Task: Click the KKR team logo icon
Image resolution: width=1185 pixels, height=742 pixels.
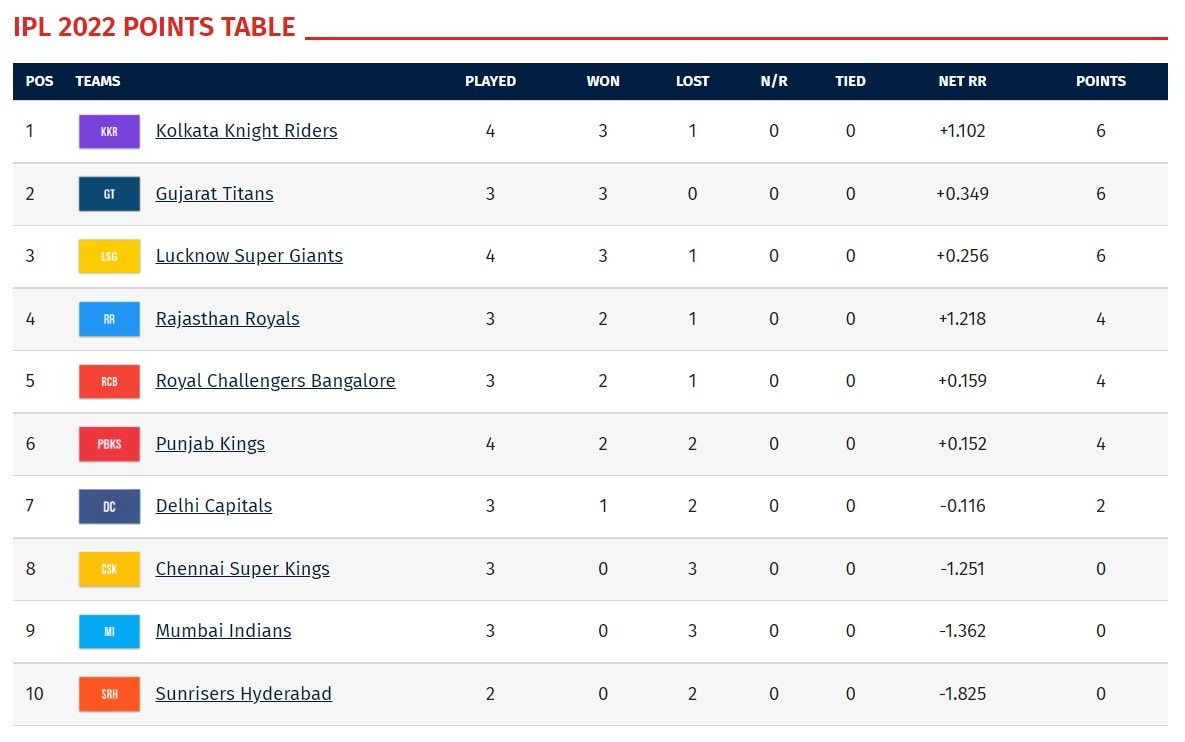Action: coord(108,131)
